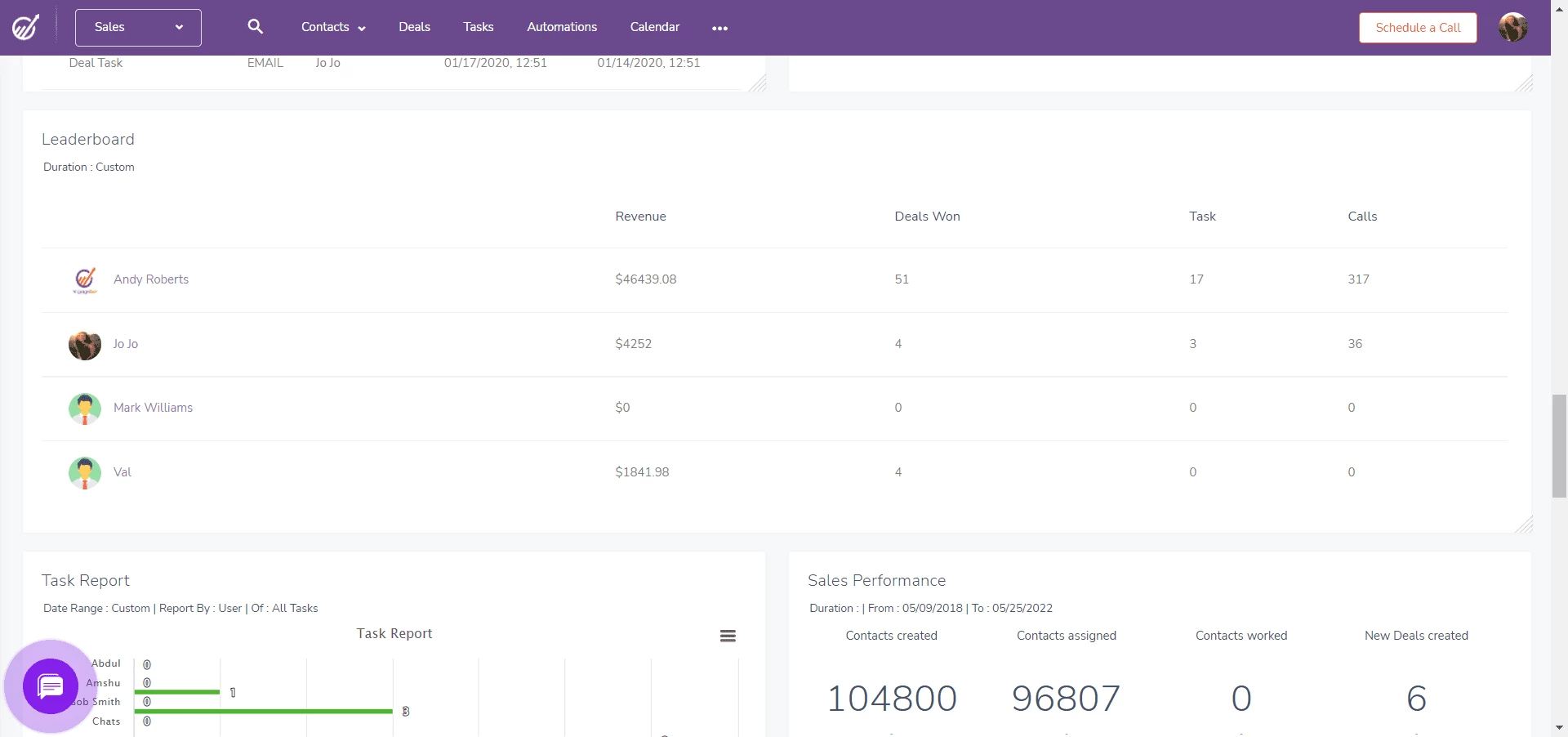Image resolution: width=1568 pixels, height=737 pixels.
Task: Click Andy Roberts' deals won 51
Action: pos(902,279)
